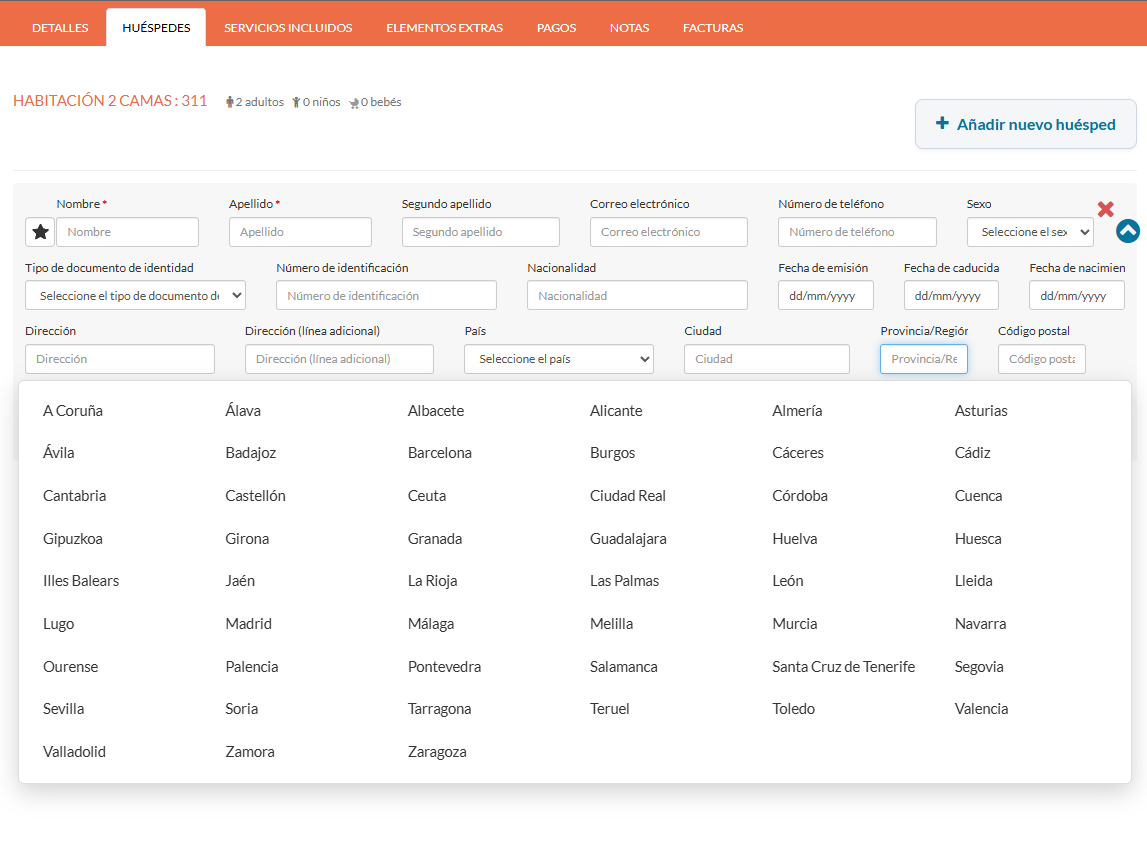
Task: Click the Fecha de emisión date field
Action: coord(825,295)
